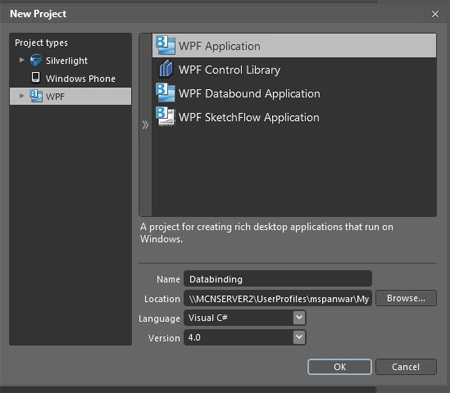Expand the Silverlight tree node
Image resolution: width=450 pixels, height=393 pixels.
[x=22, y=60]
